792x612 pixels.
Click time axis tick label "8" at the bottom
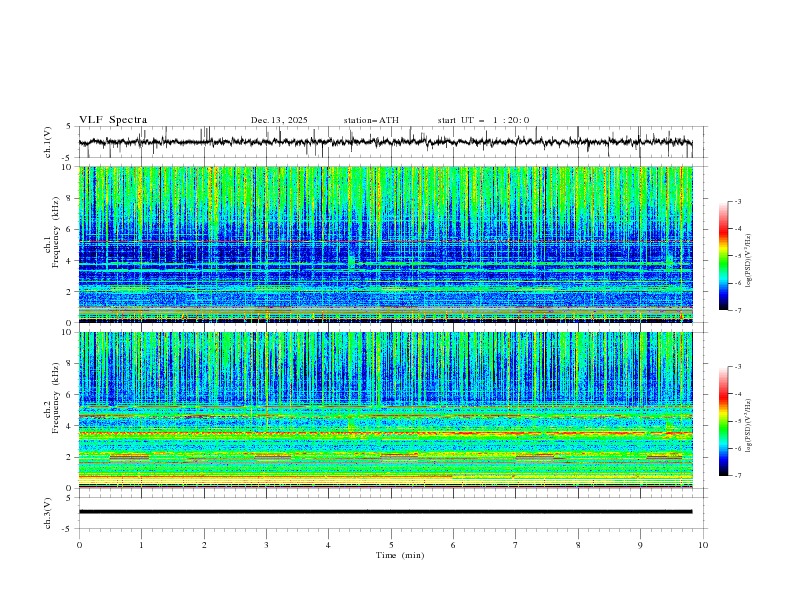[578, 545]
